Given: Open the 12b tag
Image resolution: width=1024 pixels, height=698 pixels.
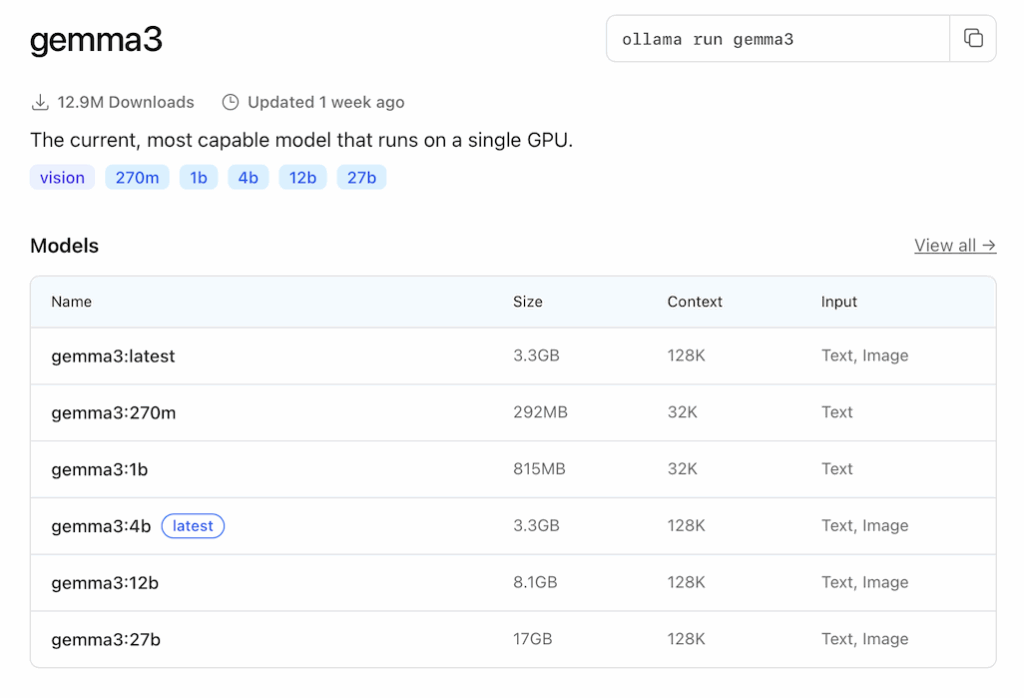Looking at the screenshot, I should click(302, 178).
